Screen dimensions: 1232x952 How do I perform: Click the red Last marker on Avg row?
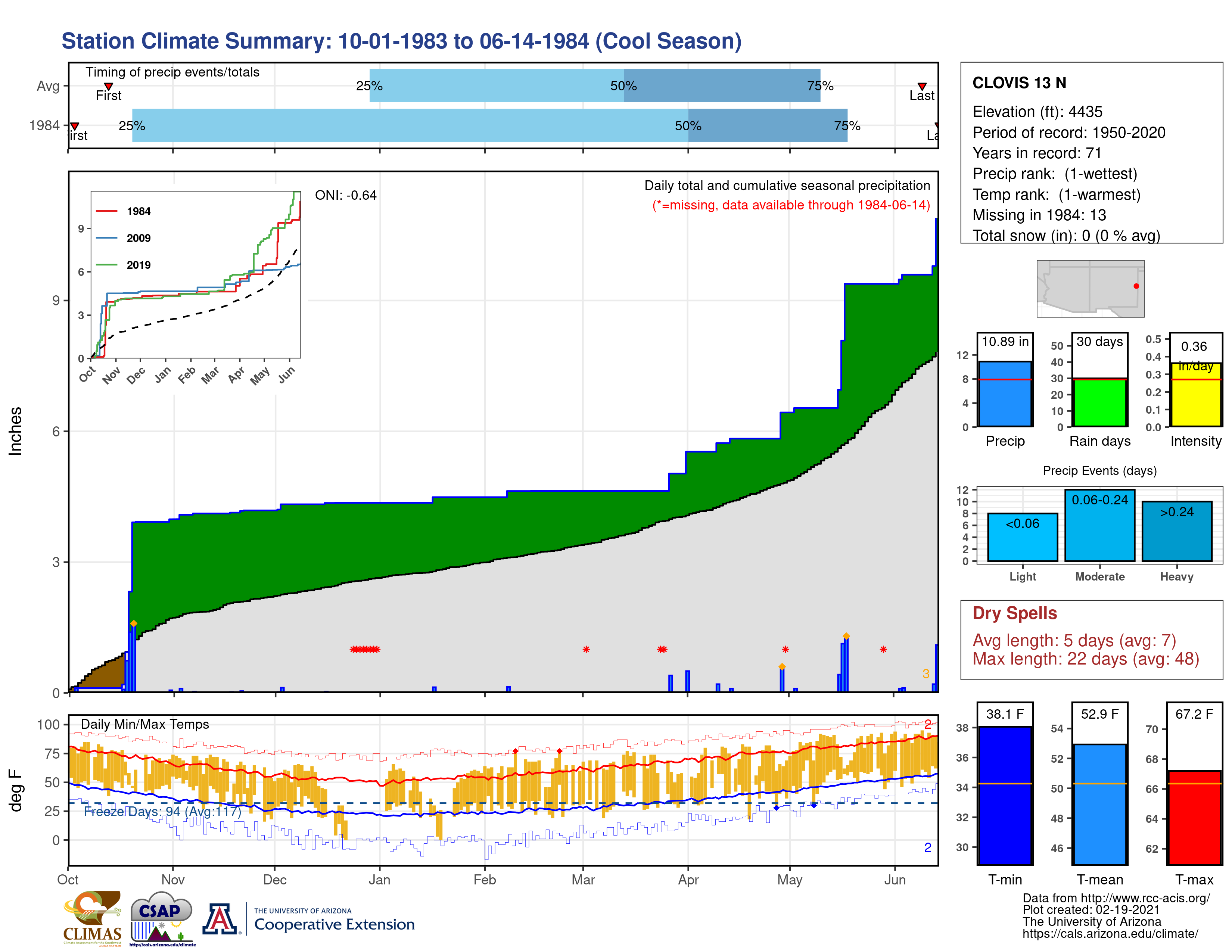[x=922, y=86]
